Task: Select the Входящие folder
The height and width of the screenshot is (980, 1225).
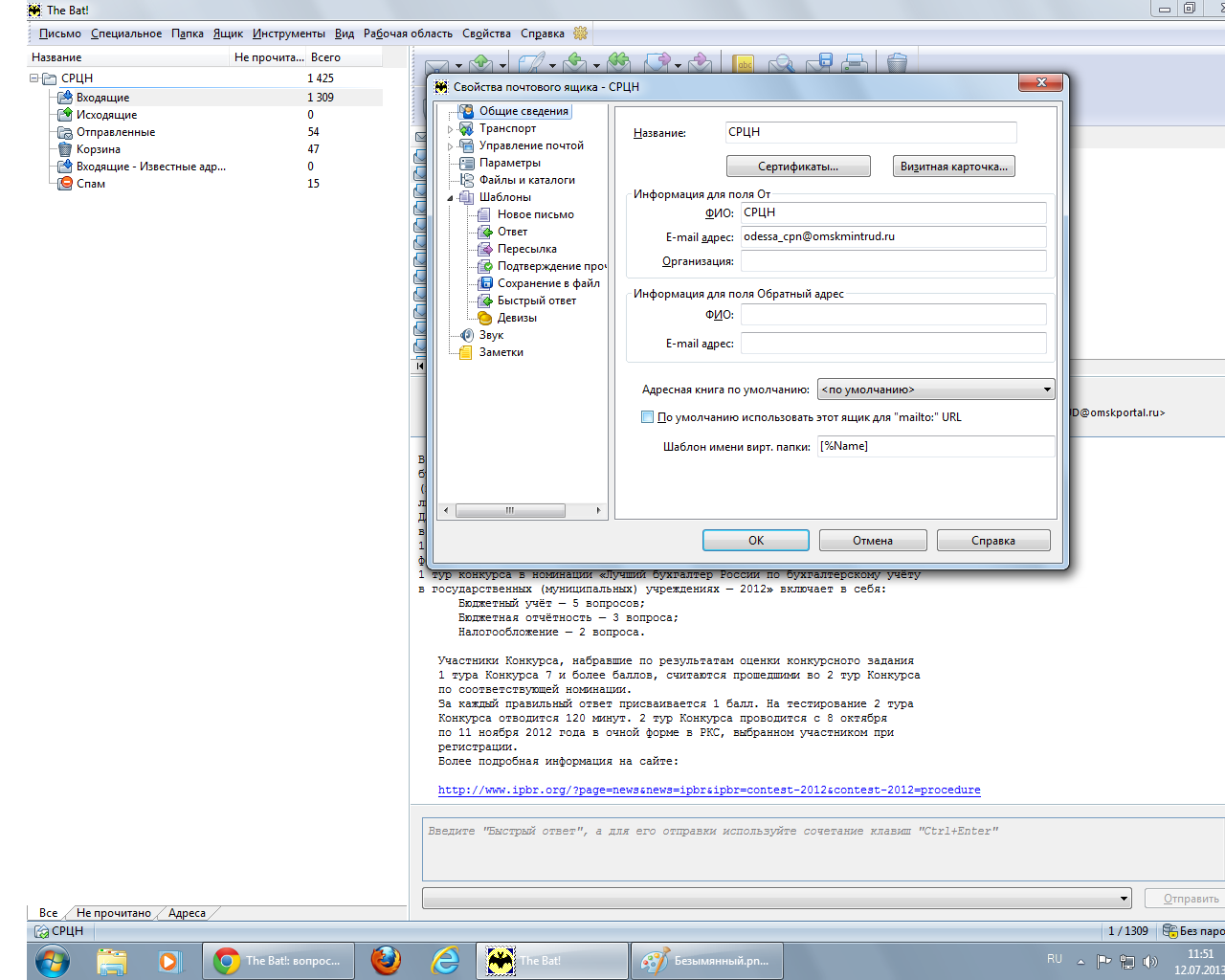Action: pos(102,98)
